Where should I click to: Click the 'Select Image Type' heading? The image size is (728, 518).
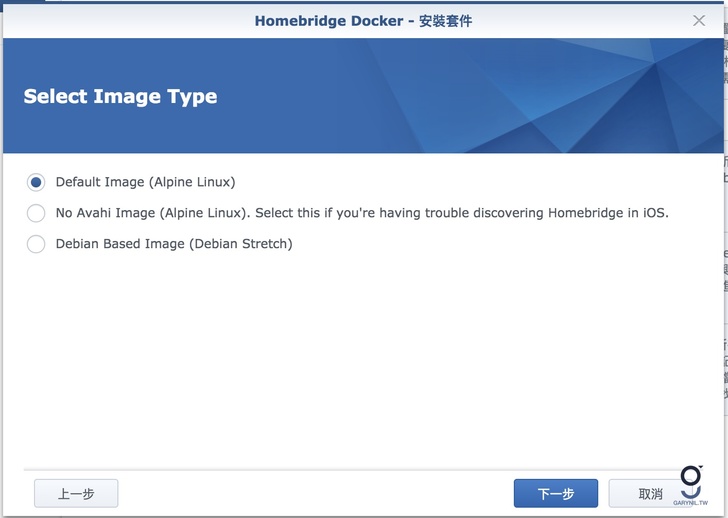tap(120, 97)
